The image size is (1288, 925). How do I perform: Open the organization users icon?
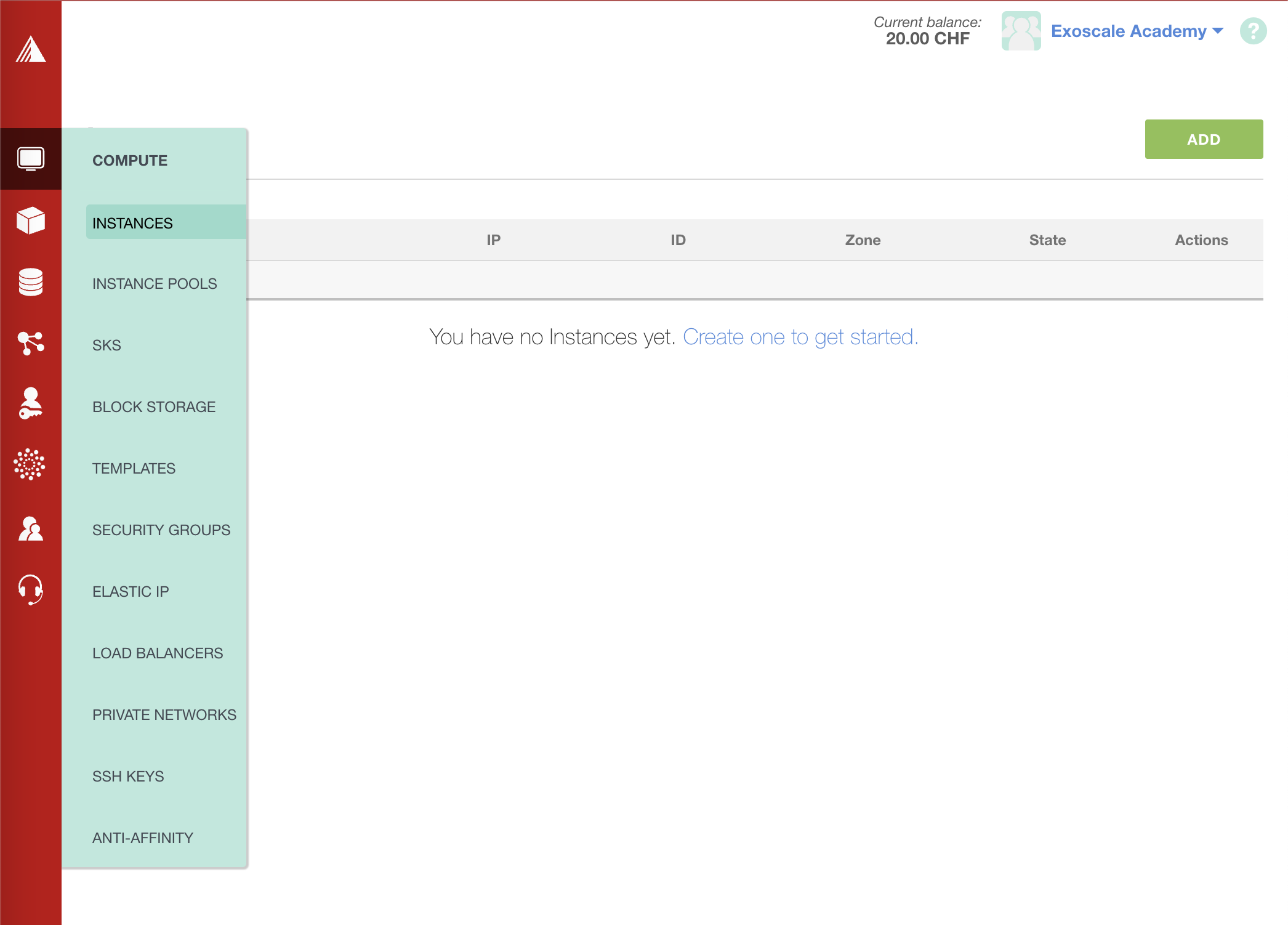(x=31, y=528)
